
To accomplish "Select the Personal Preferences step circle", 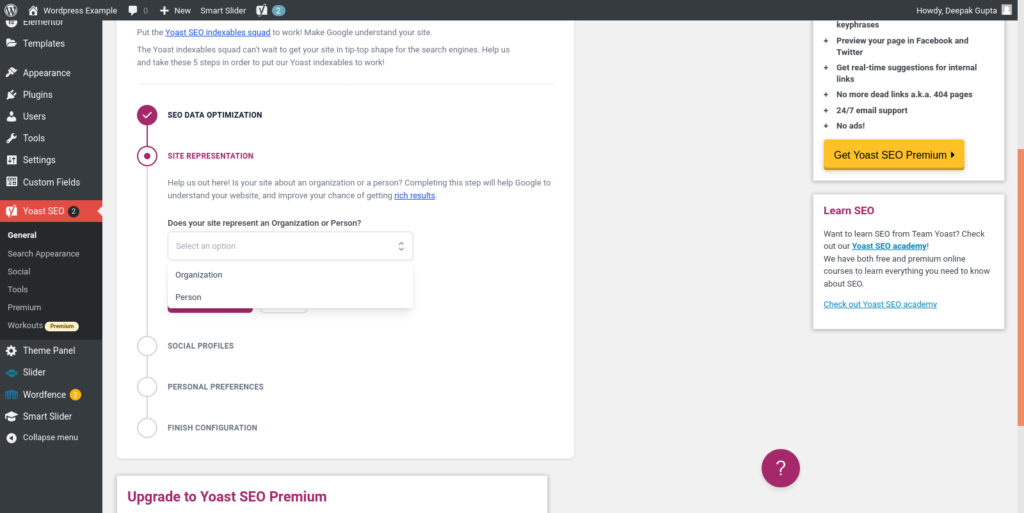I will (147, 387).
